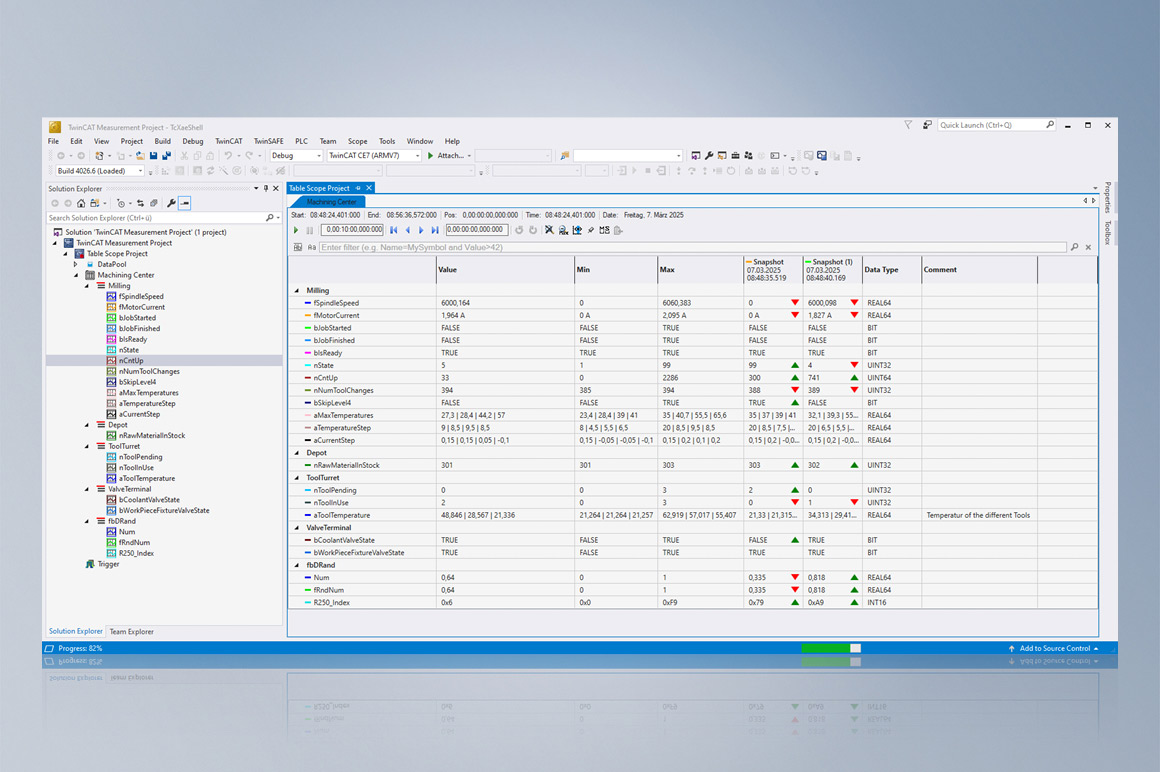Jump to the end of the recording
The image size is (1160, 772).
point(435,230)
